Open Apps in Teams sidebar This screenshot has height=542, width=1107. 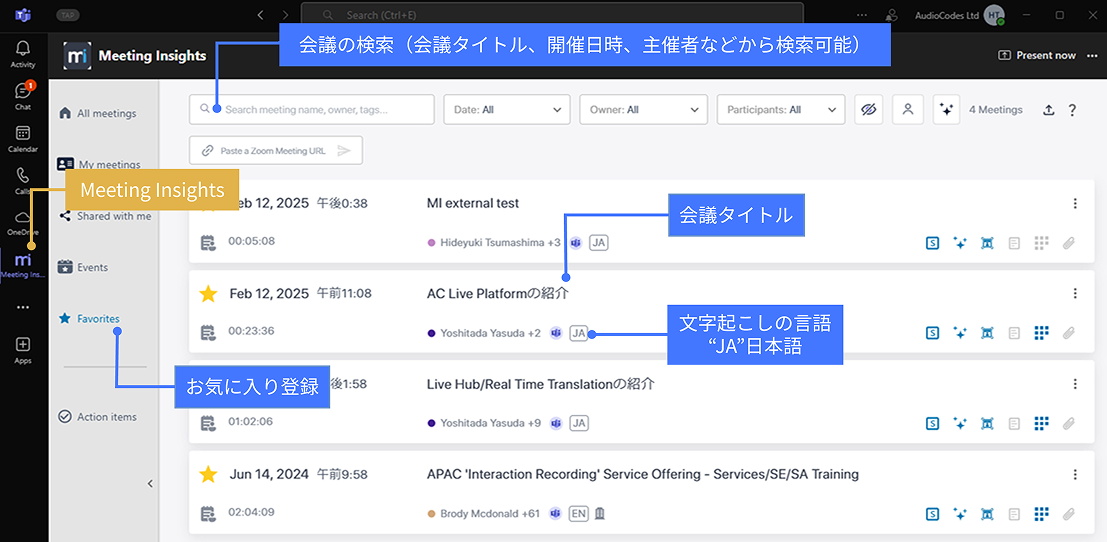point(22,349)
